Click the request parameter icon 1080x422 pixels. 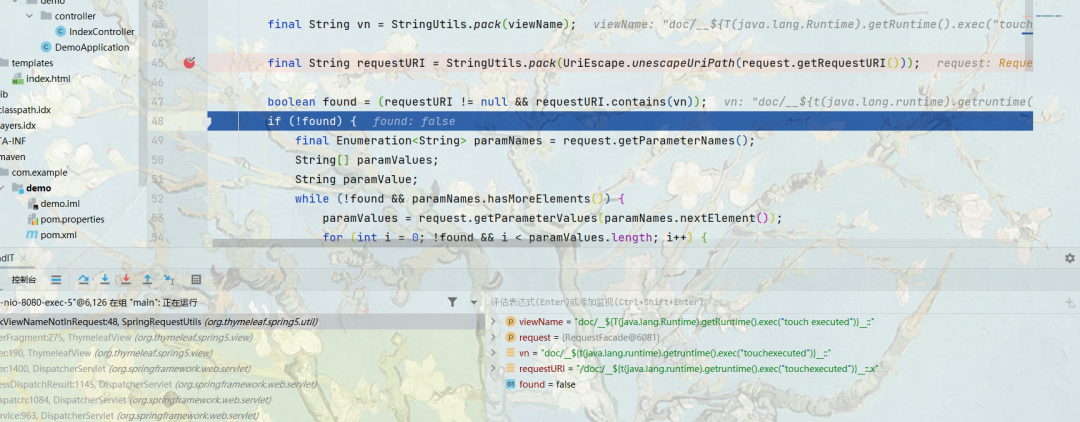pos(510,337)
